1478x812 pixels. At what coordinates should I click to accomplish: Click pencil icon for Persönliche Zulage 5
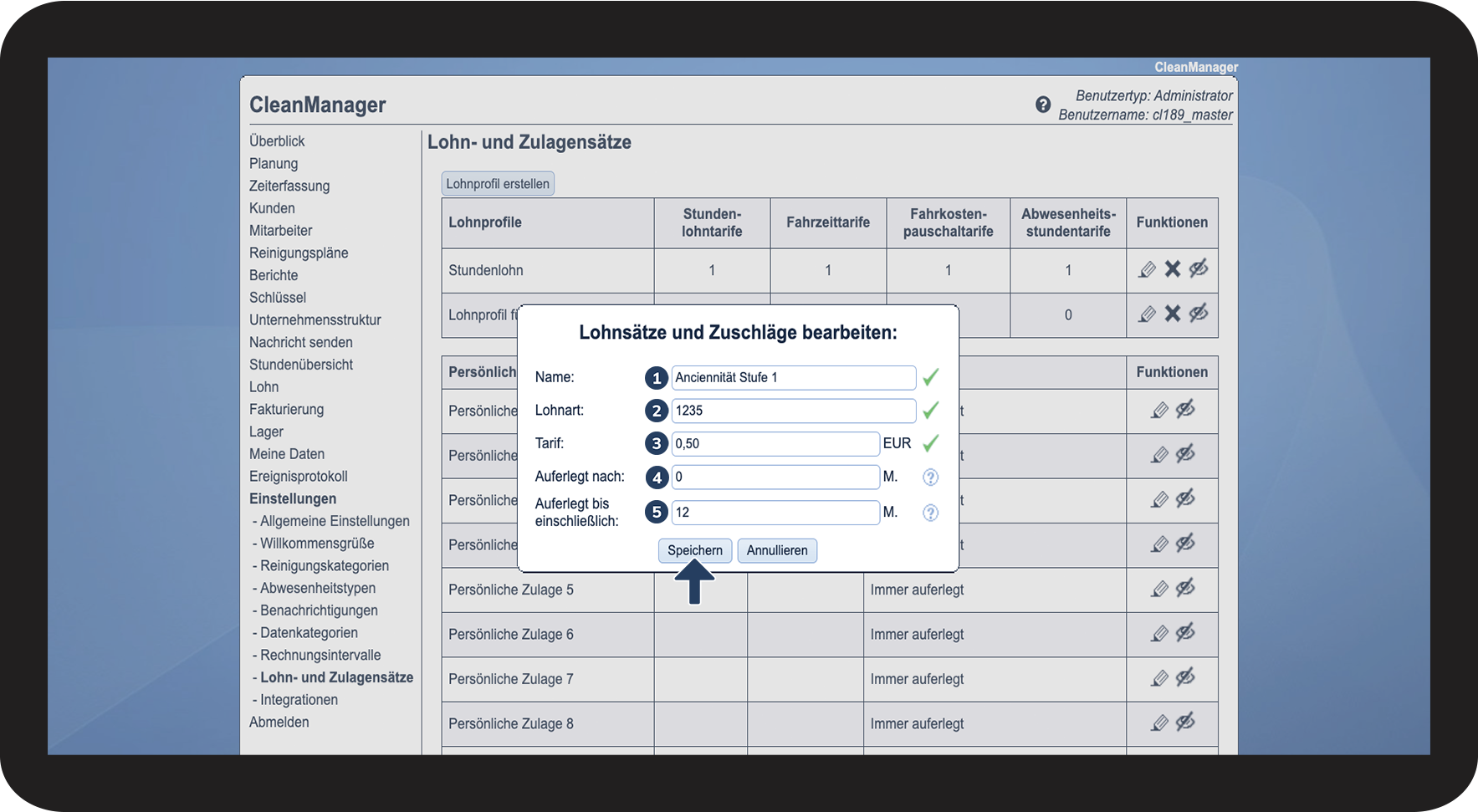click(x=1159, y=589)
